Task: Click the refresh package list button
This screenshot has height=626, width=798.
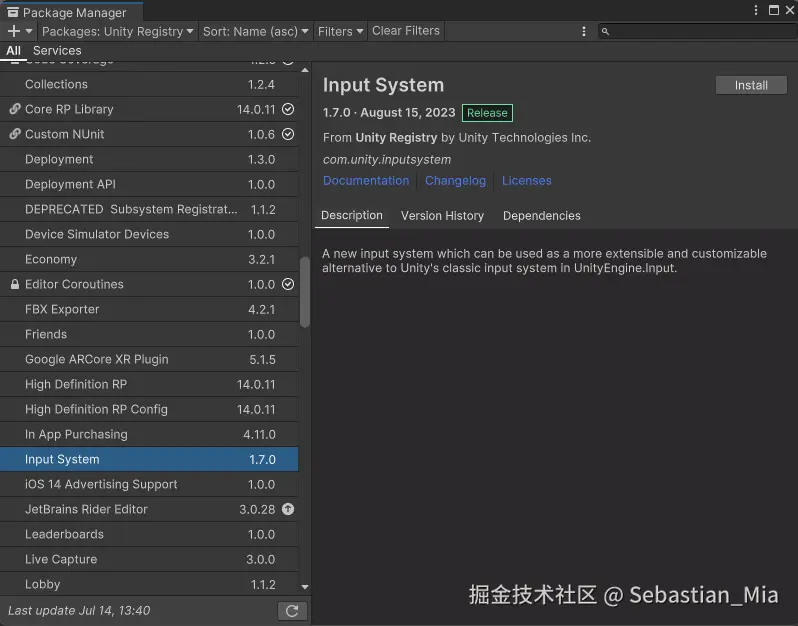Action: pos(292,611)
